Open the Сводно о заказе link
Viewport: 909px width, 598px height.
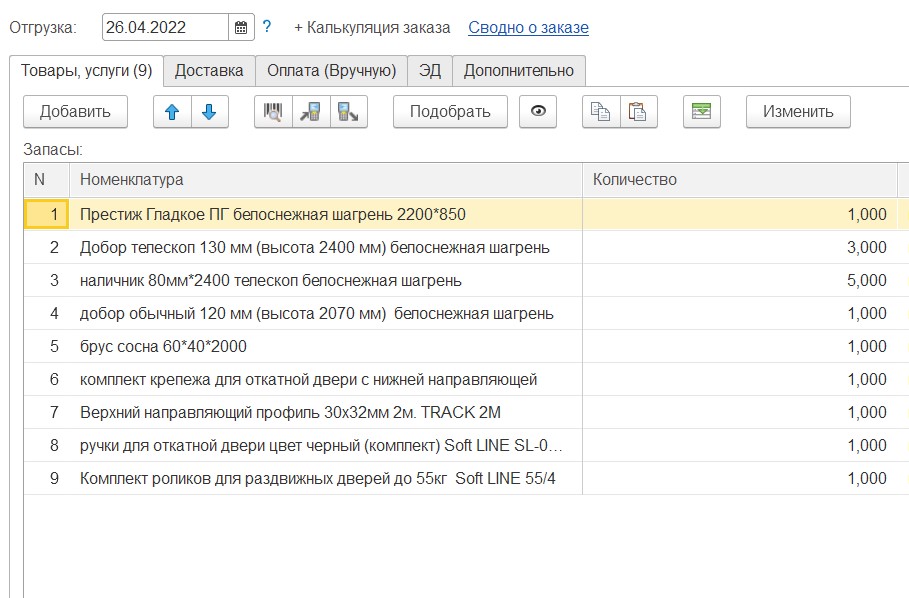528,27
